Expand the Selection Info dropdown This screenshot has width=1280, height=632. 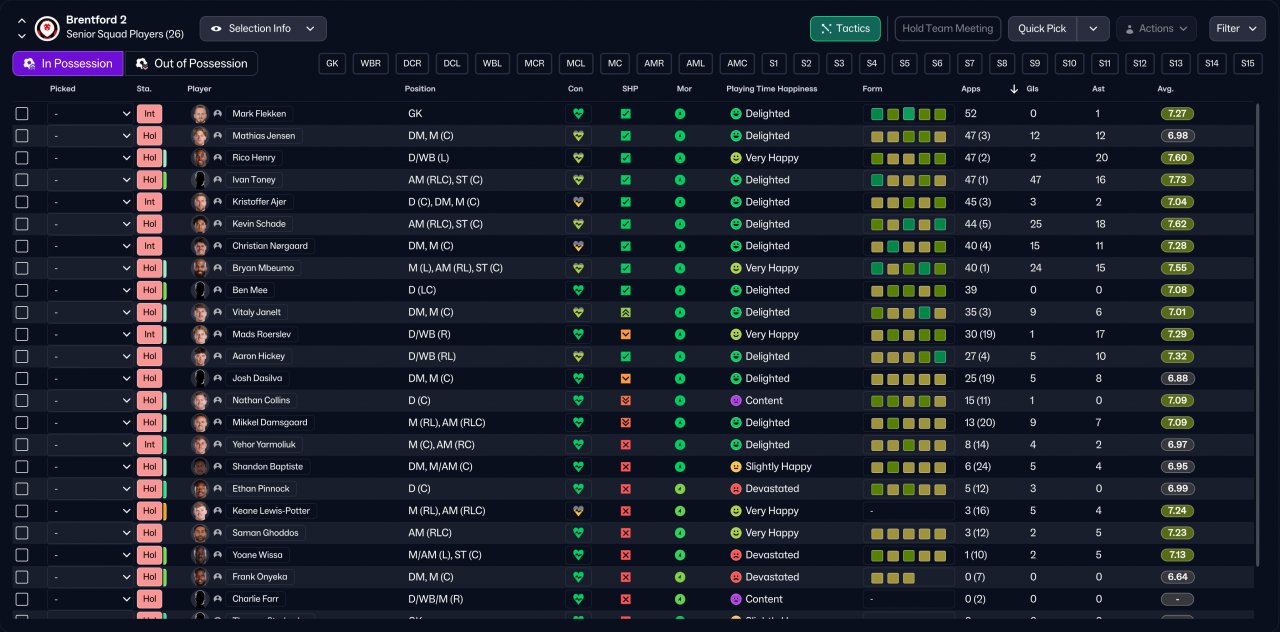(x=263, y=29)
